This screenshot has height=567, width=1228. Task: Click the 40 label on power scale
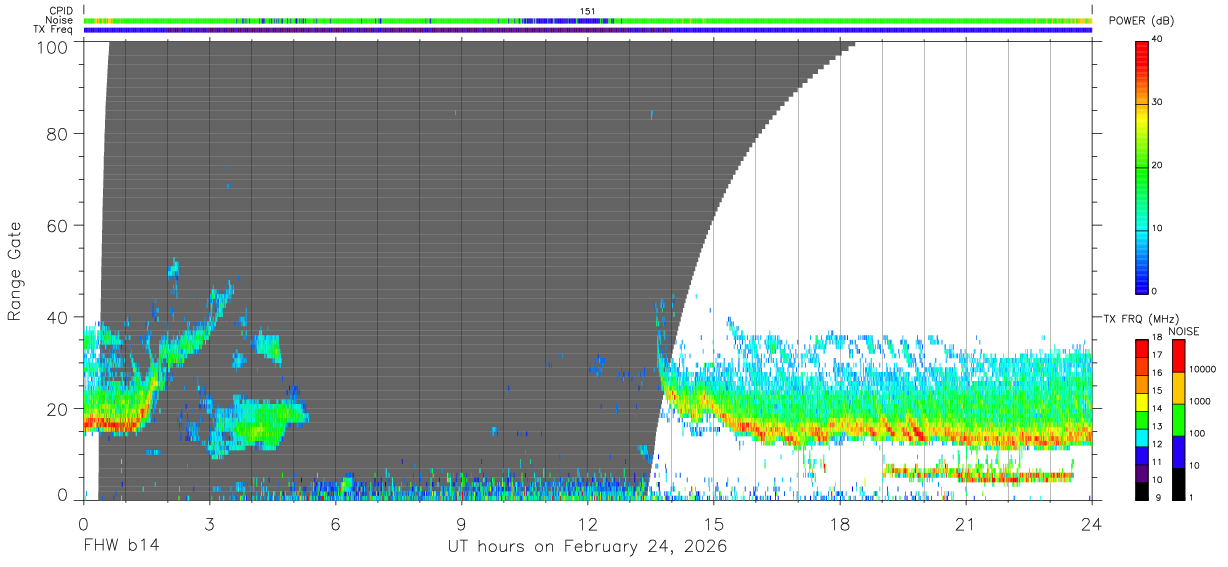coord(1158,39)
